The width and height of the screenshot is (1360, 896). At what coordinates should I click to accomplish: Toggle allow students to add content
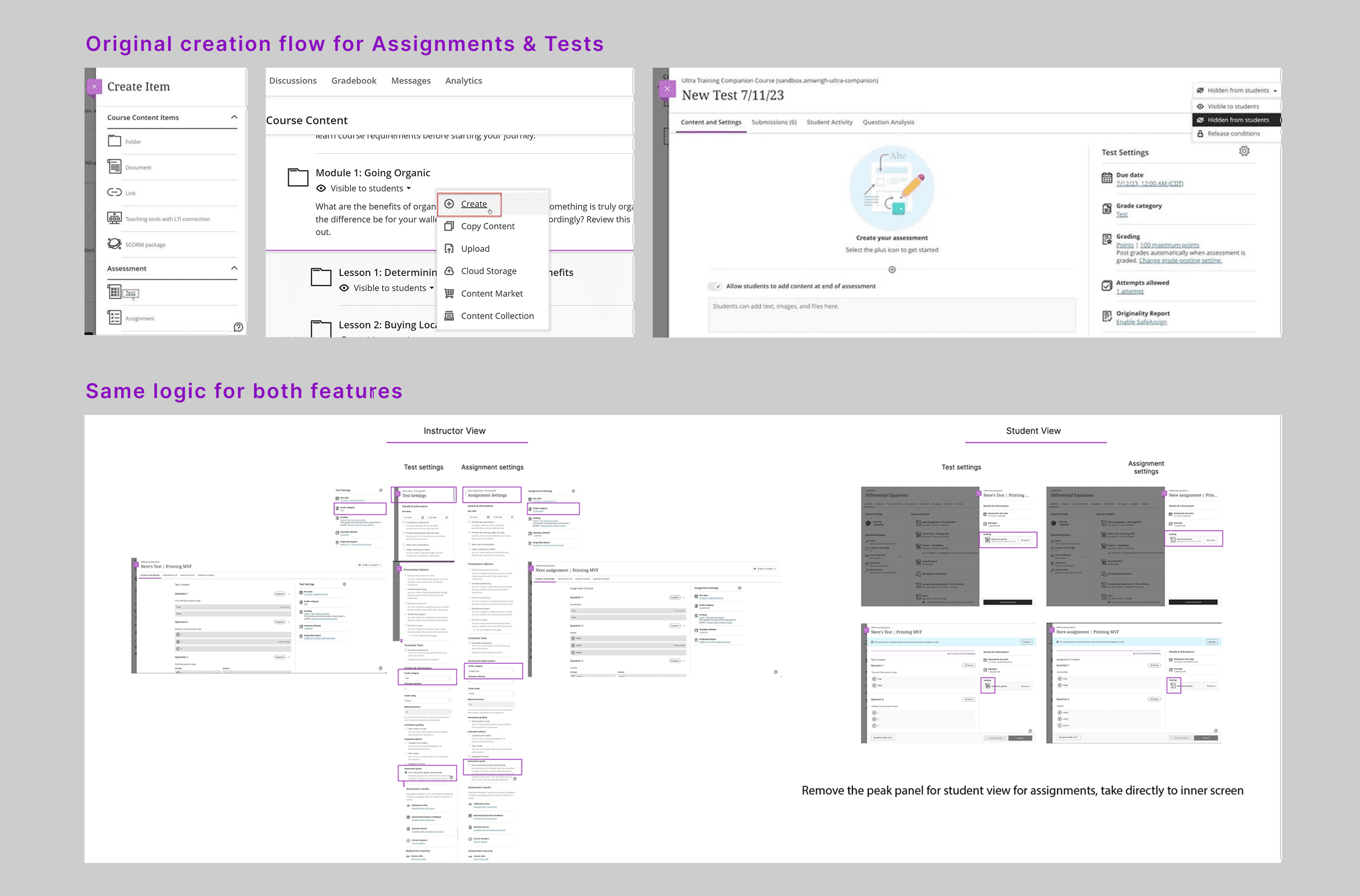tap(715, 286)
